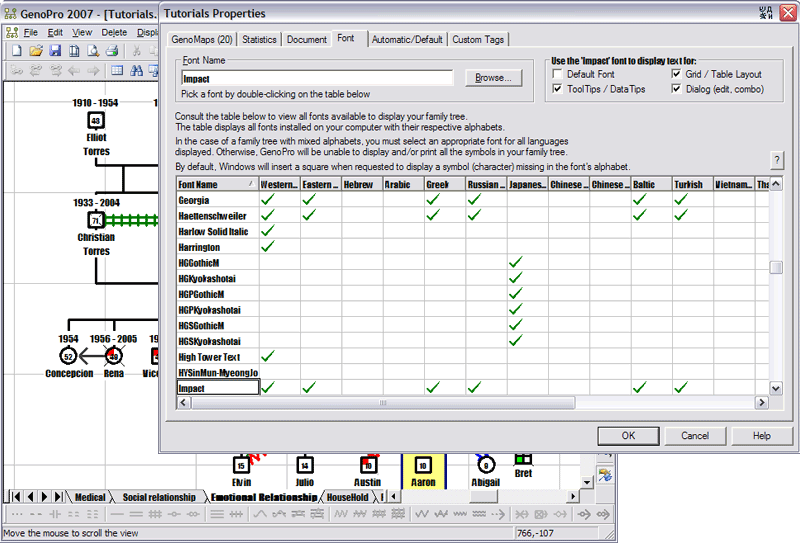Enable the Default Font checkbox
Screen dimensions: 800x543
coord(558,74)
